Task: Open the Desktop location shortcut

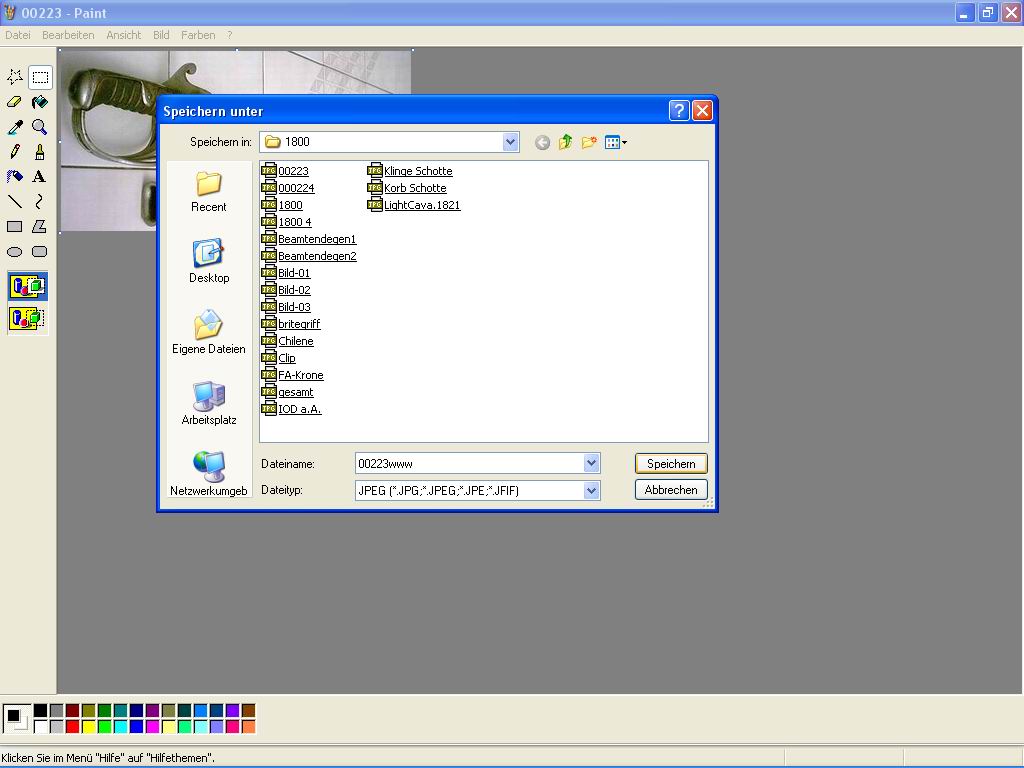Action: pyautogui.click(x=208, y=262)
